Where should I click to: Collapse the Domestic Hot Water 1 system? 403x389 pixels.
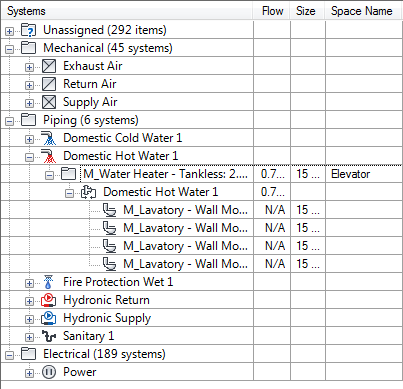point(29,157)
